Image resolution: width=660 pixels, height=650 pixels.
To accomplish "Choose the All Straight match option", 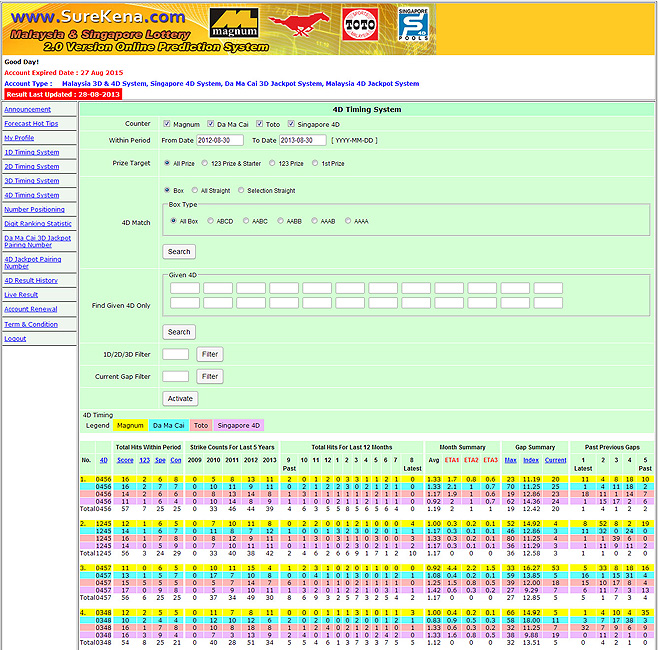I will click(x=194, y=190).
